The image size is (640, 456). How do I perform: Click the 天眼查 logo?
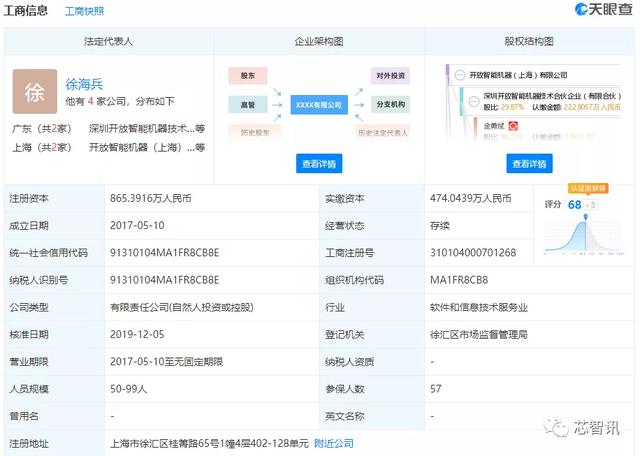click(x=603, y=9)
